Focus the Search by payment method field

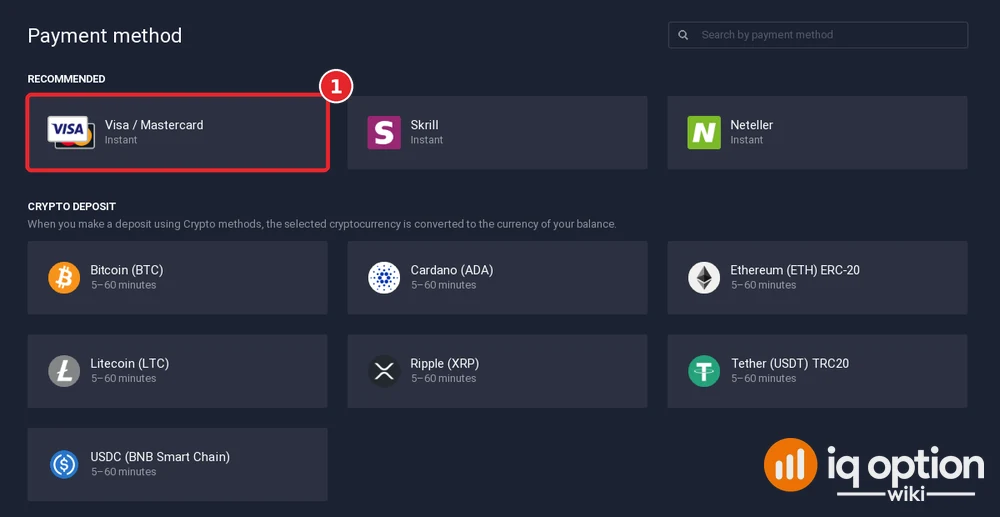point(818,35)
